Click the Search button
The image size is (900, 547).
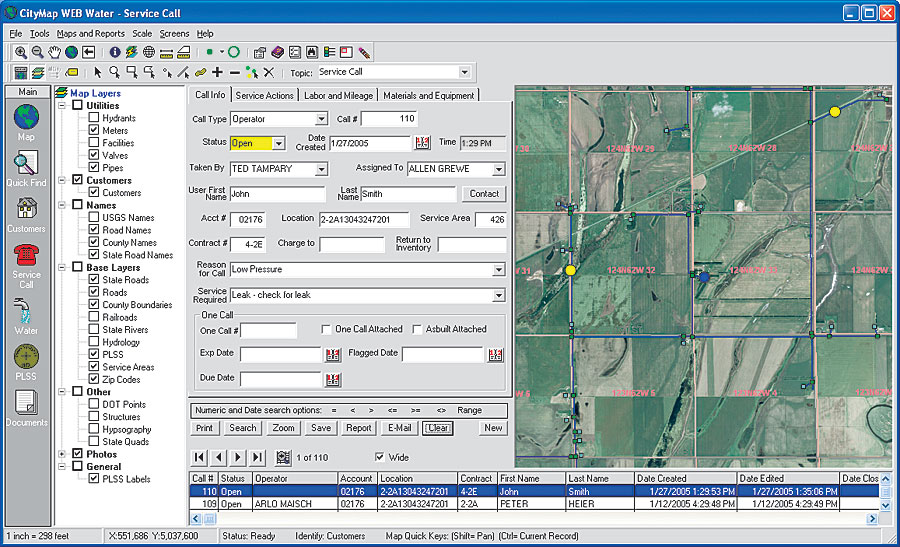[x=243, y=428]
